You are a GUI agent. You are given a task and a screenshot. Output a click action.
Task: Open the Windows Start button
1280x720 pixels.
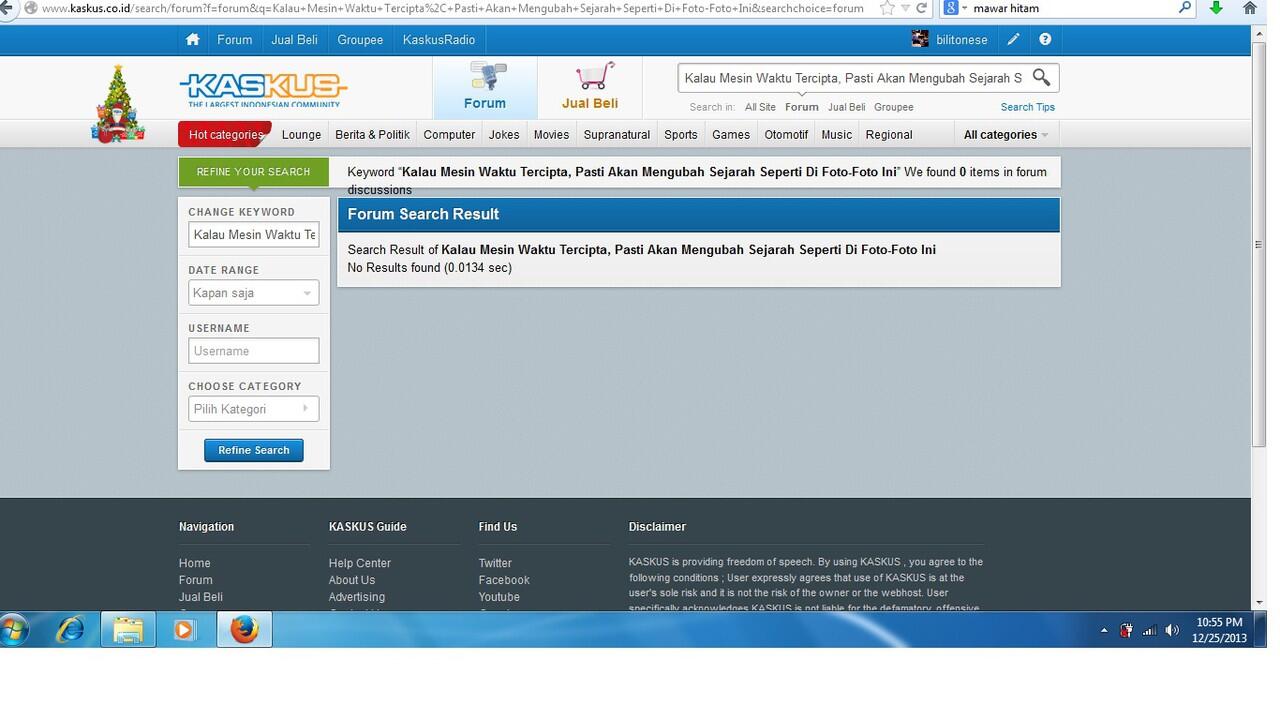(13, 630)
